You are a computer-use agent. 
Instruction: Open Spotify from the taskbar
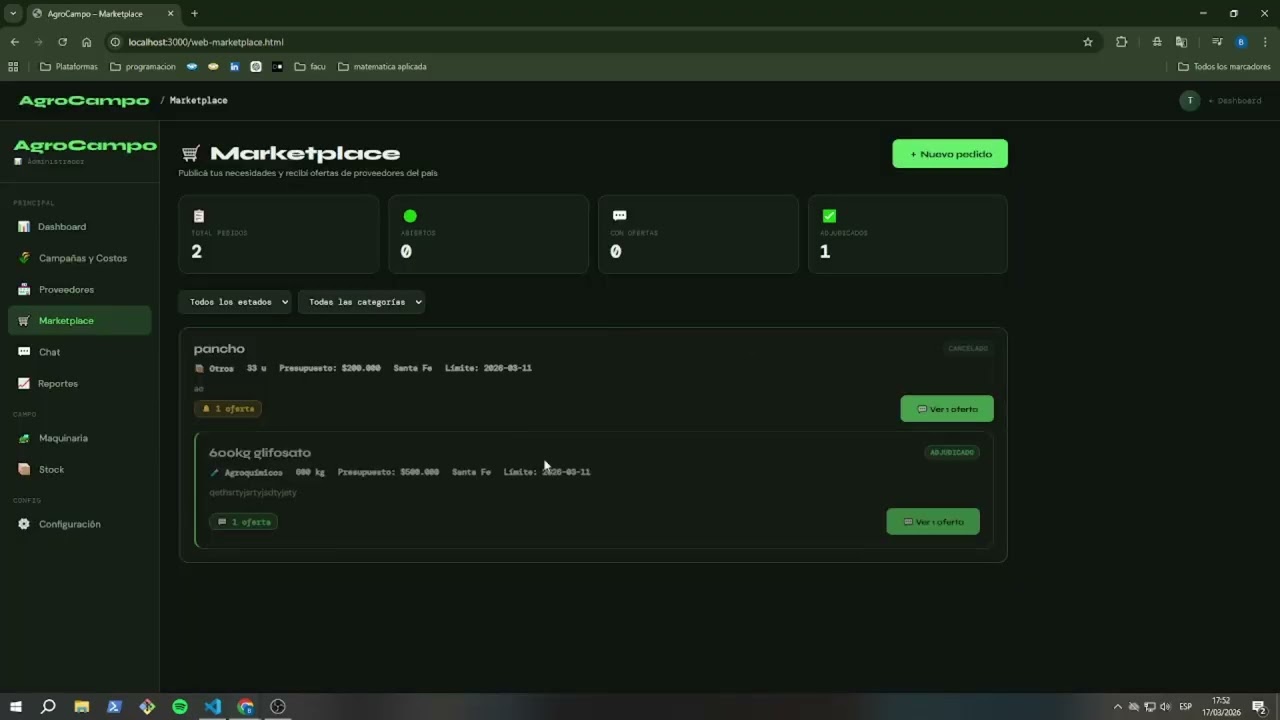tap(180, 707)
